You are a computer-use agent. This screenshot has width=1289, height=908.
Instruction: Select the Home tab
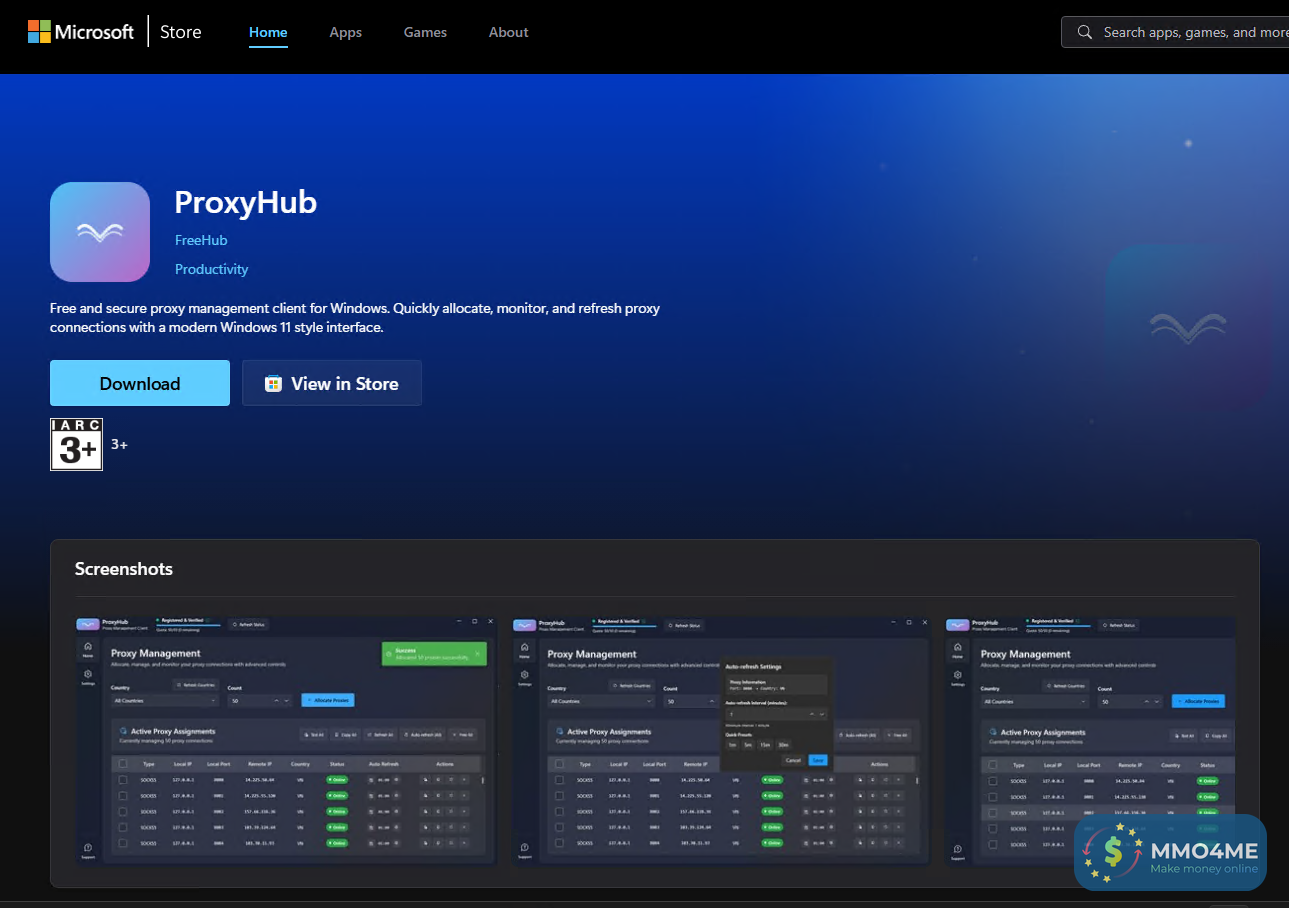pos(268,32)
